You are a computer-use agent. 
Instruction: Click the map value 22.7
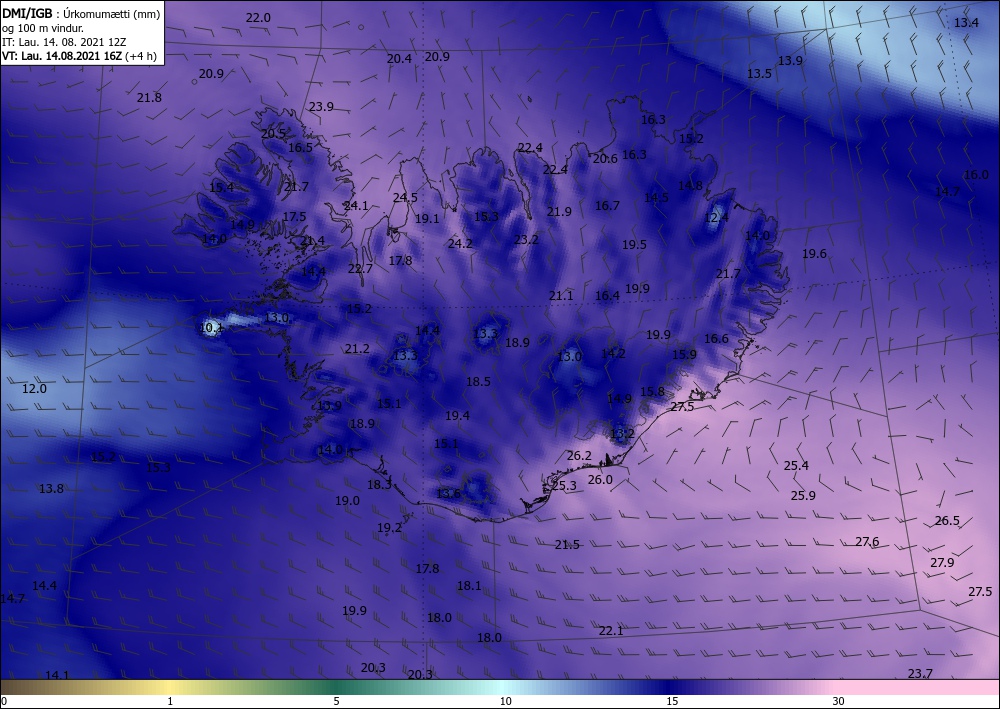(x=360, y=269)
